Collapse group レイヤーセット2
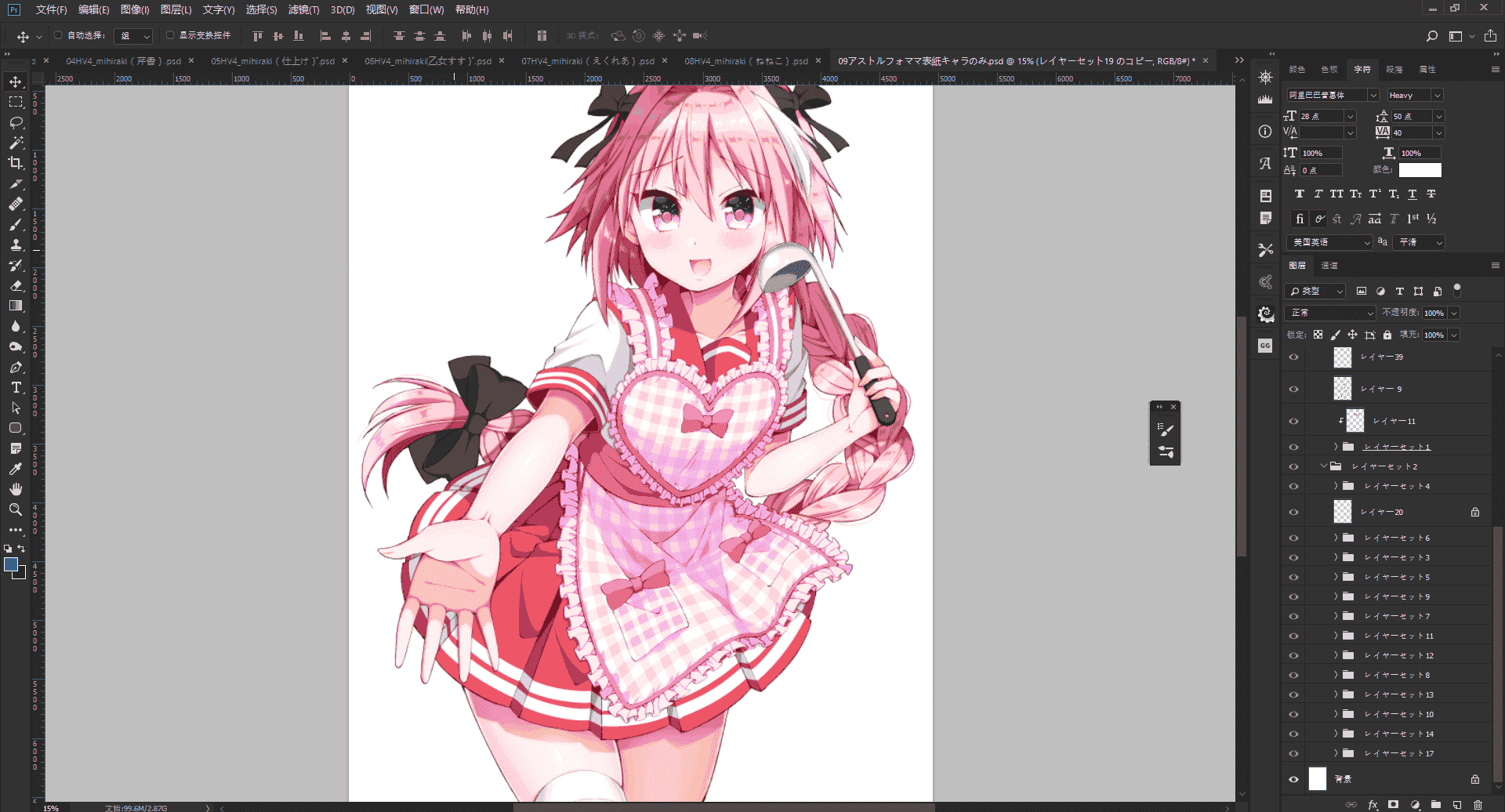 [1323, 466]
